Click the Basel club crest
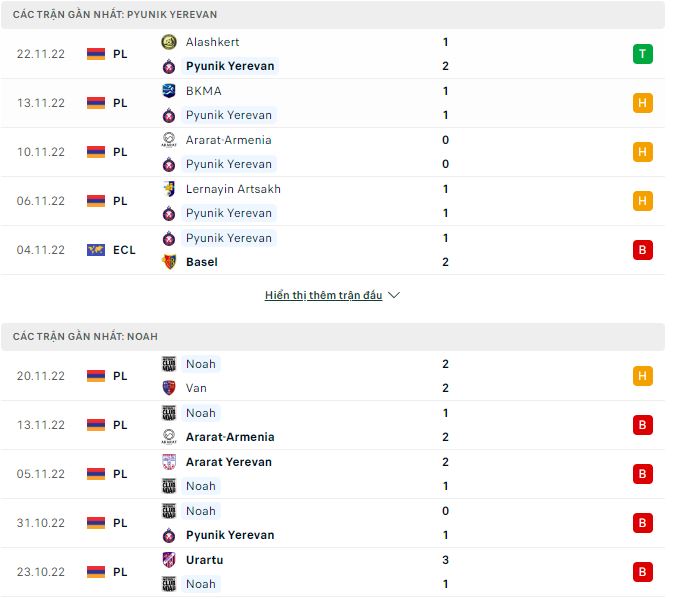The width and height of the screenshot is (676, 599). point(169,262)
